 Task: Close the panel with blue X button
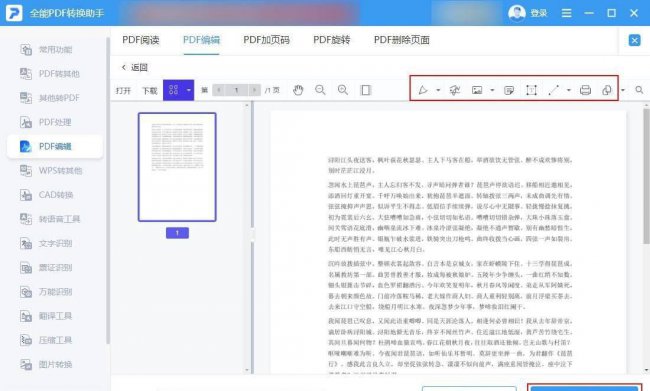pos(634,40)
